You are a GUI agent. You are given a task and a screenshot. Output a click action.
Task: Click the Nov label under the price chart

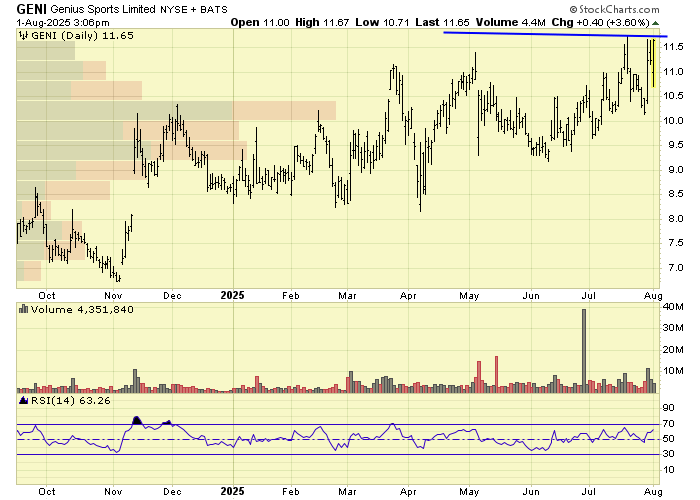coord(113,296)
